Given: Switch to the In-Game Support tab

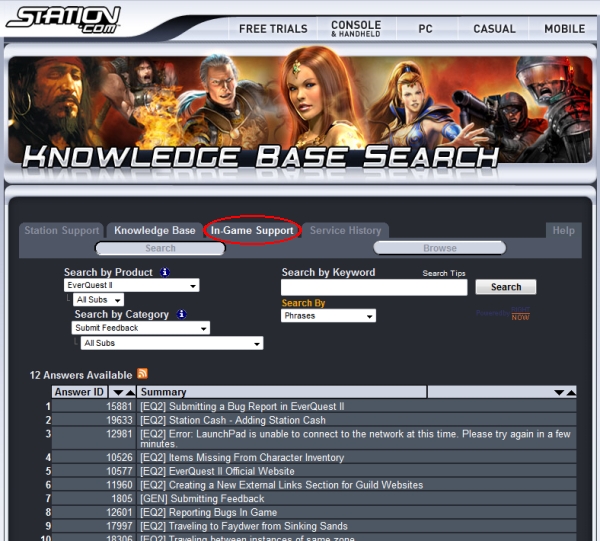Looking at the screenshot, I should pos(252,231).
